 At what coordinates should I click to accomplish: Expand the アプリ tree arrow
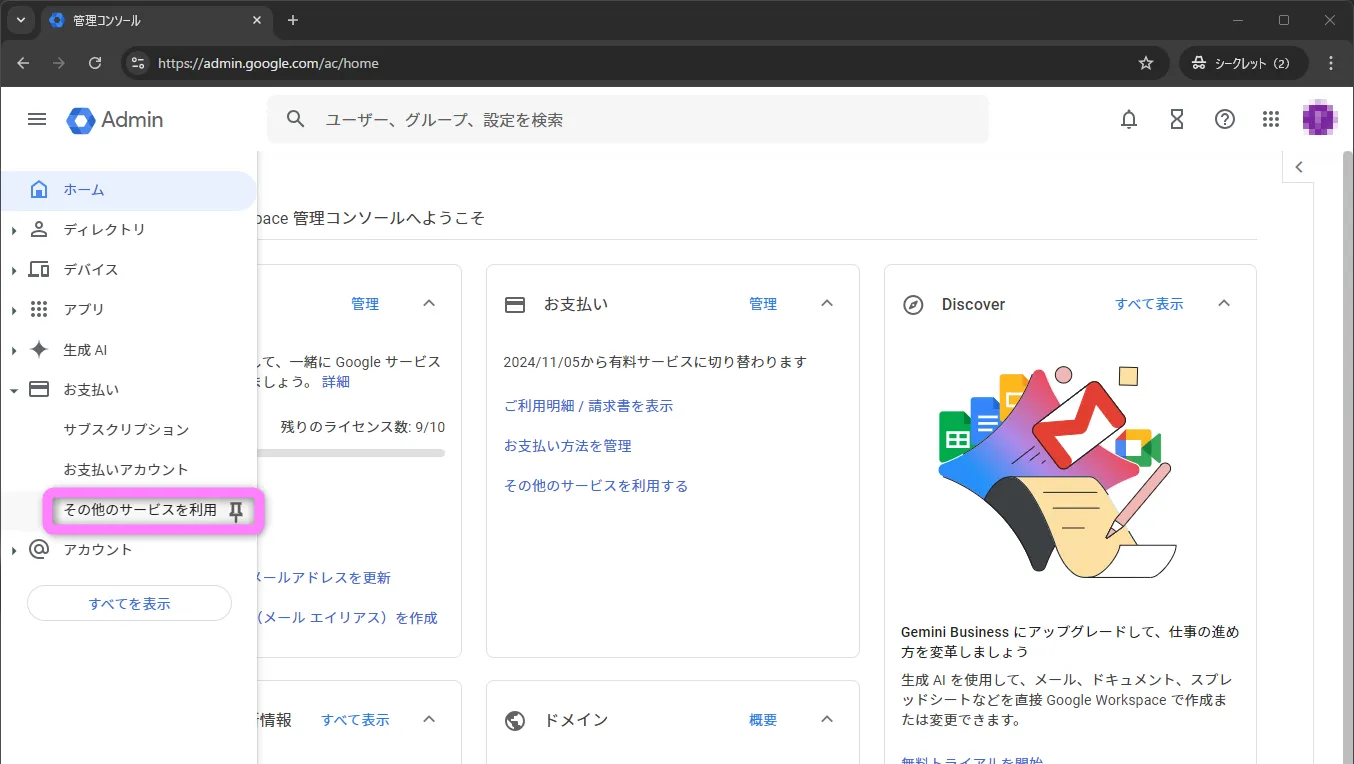tap(14, 311)
